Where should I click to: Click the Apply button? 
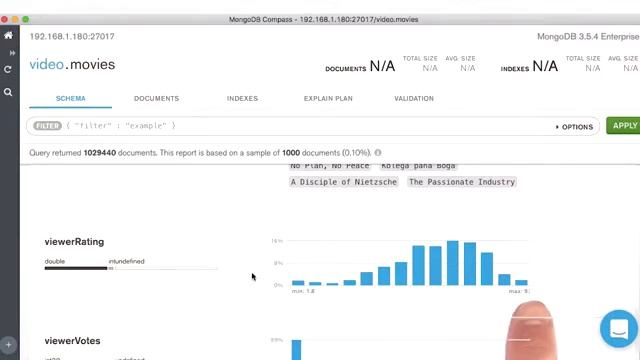[624, 126]
